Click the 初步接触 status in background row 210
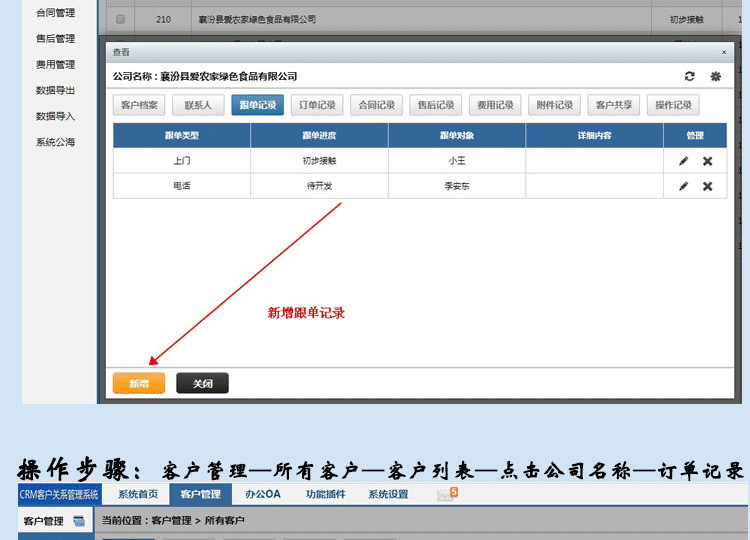This screenshot has height=540, width=750. tap(686, 19)
